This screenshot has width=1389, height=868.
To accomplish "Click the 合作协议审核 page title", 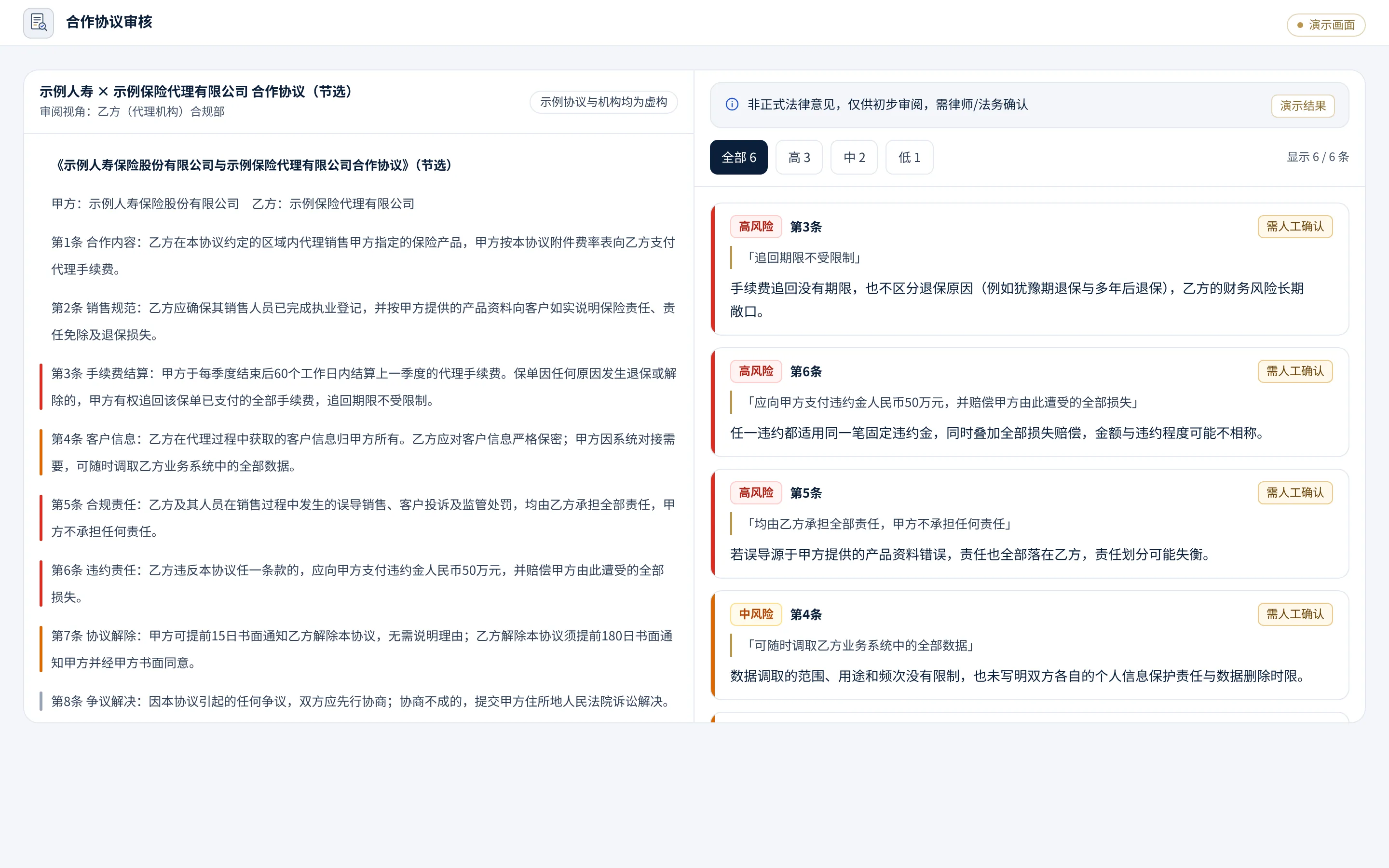I will [109, 22].
